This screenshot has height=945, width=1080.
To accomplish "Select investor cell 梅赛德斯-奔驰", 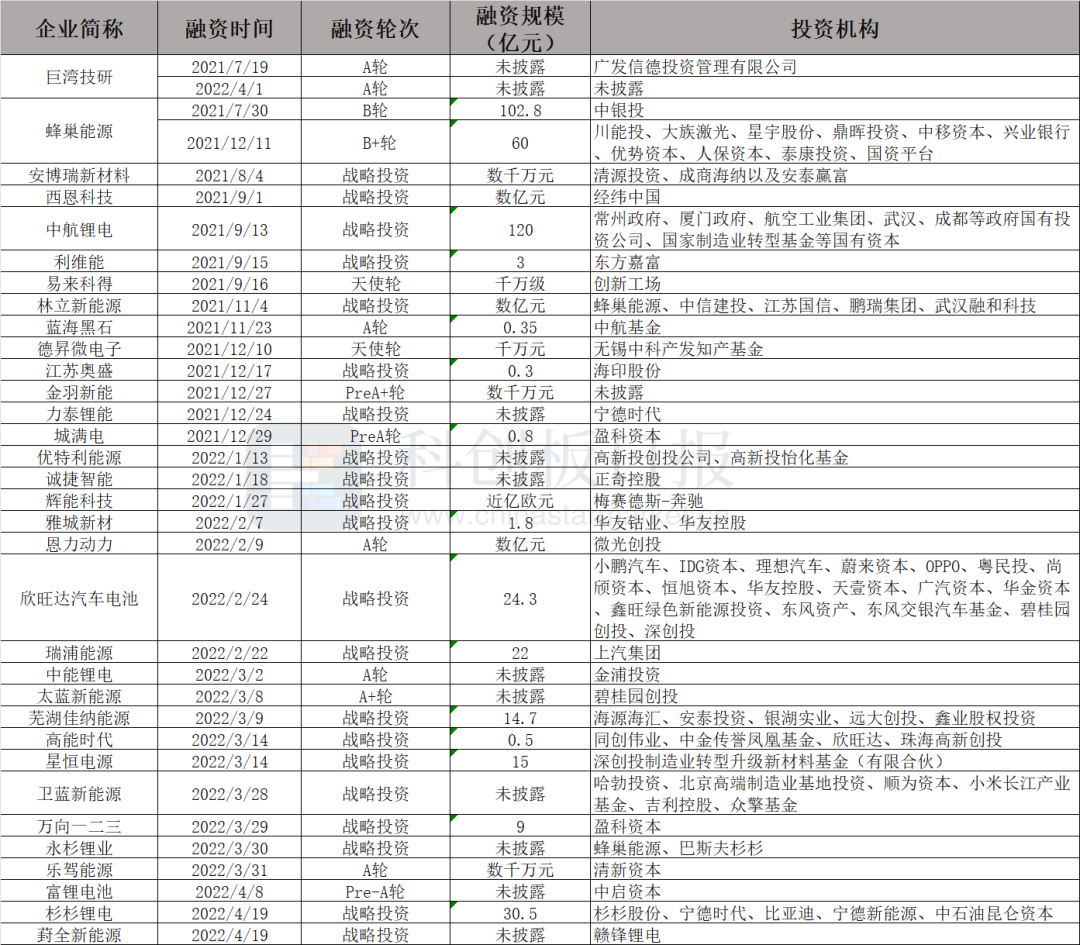I will [x=835, y=501].
